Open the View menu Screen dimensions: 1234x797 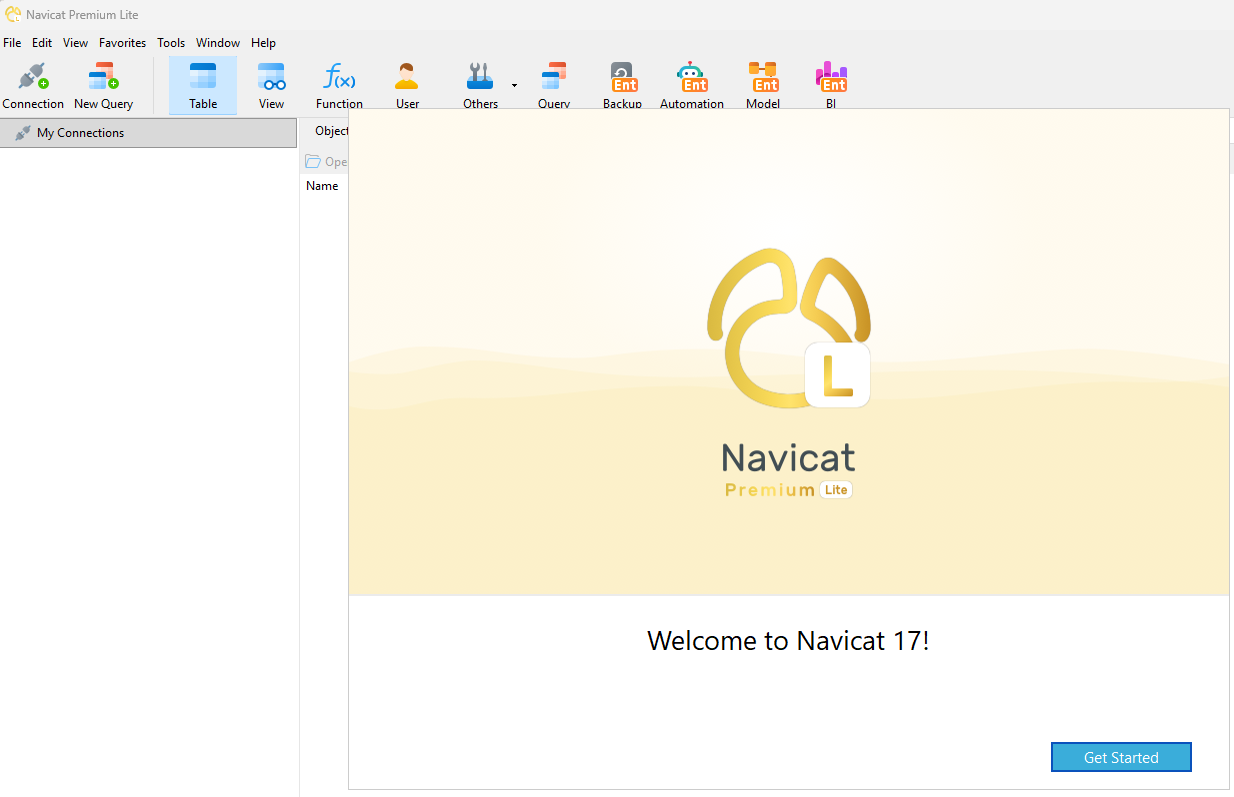pos(75,43)
